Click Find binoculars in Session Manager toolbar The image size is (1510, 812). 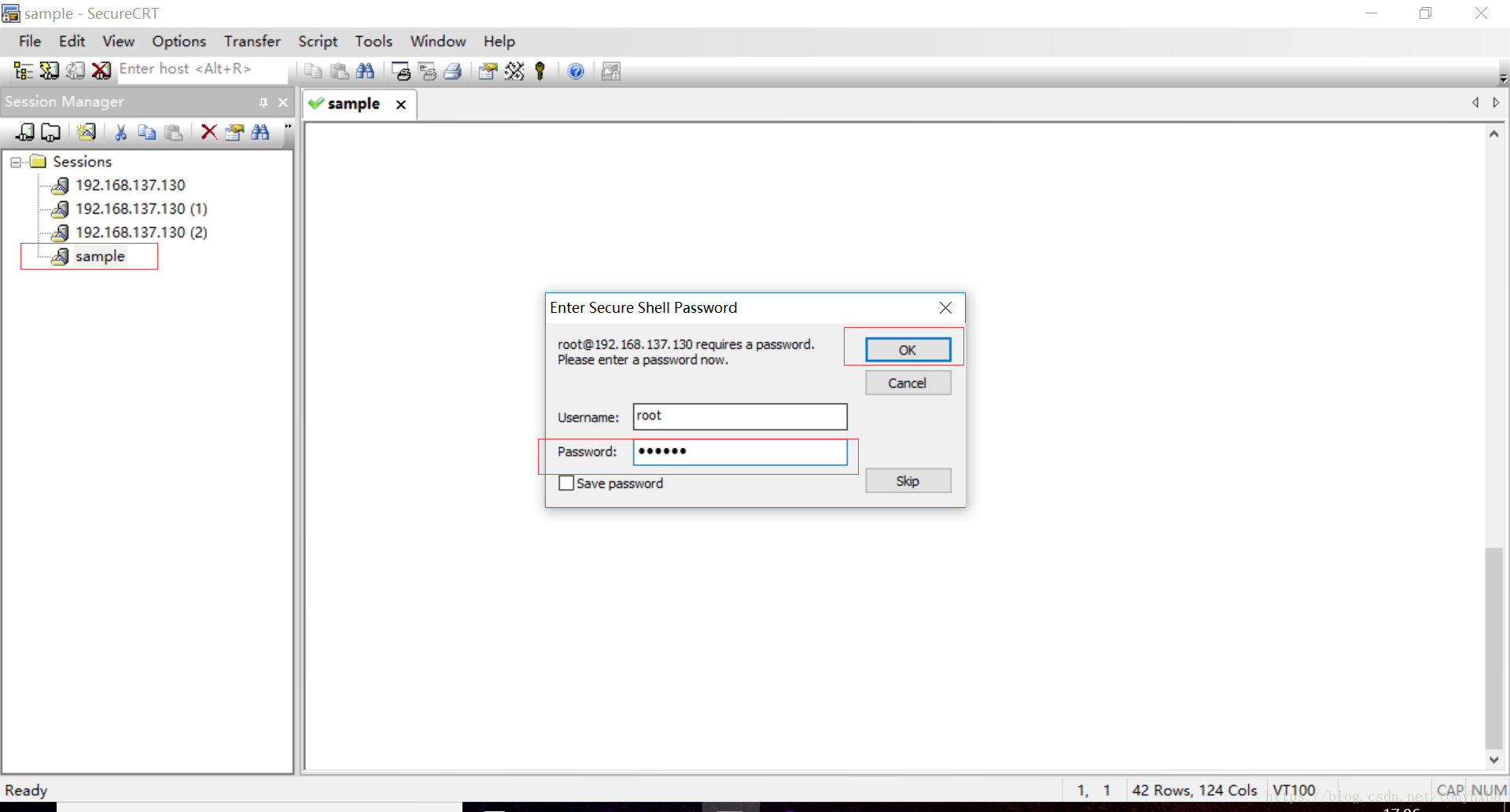point(260,132)
